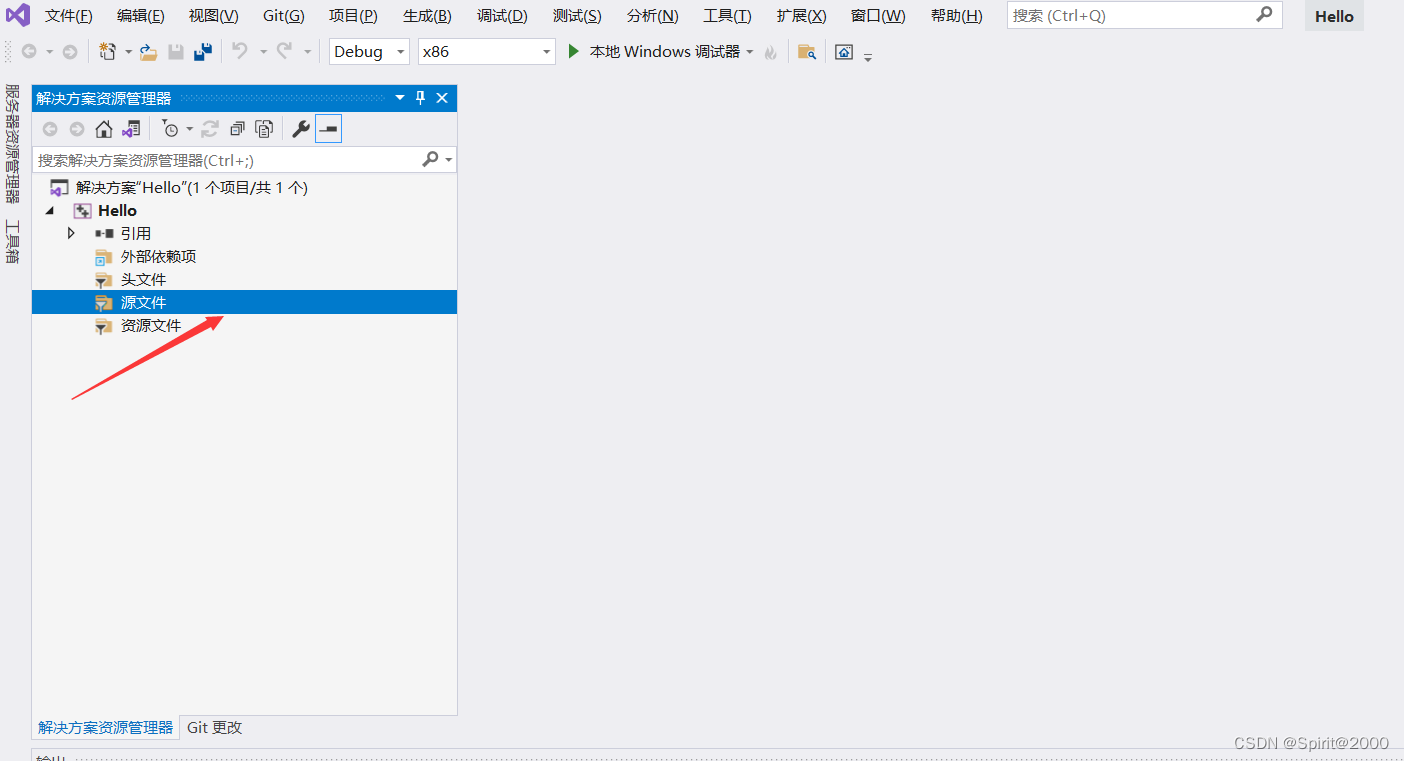Toggle auto-hide pin on Solution Explorer
The height and width of the screenshot is (761, 1404).
pyautogui.click(x=420, y=98)
